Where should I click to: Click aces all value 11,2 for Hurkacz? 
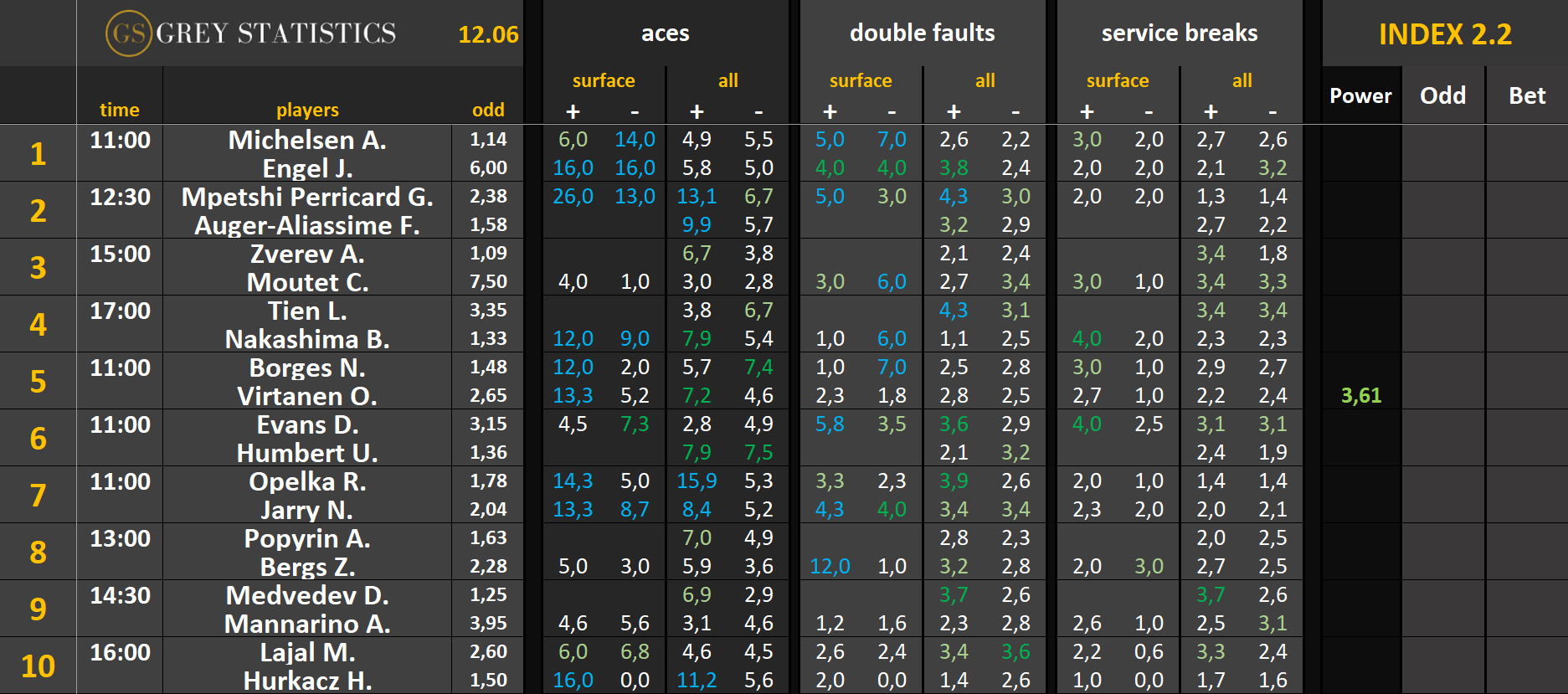[697, 681]
